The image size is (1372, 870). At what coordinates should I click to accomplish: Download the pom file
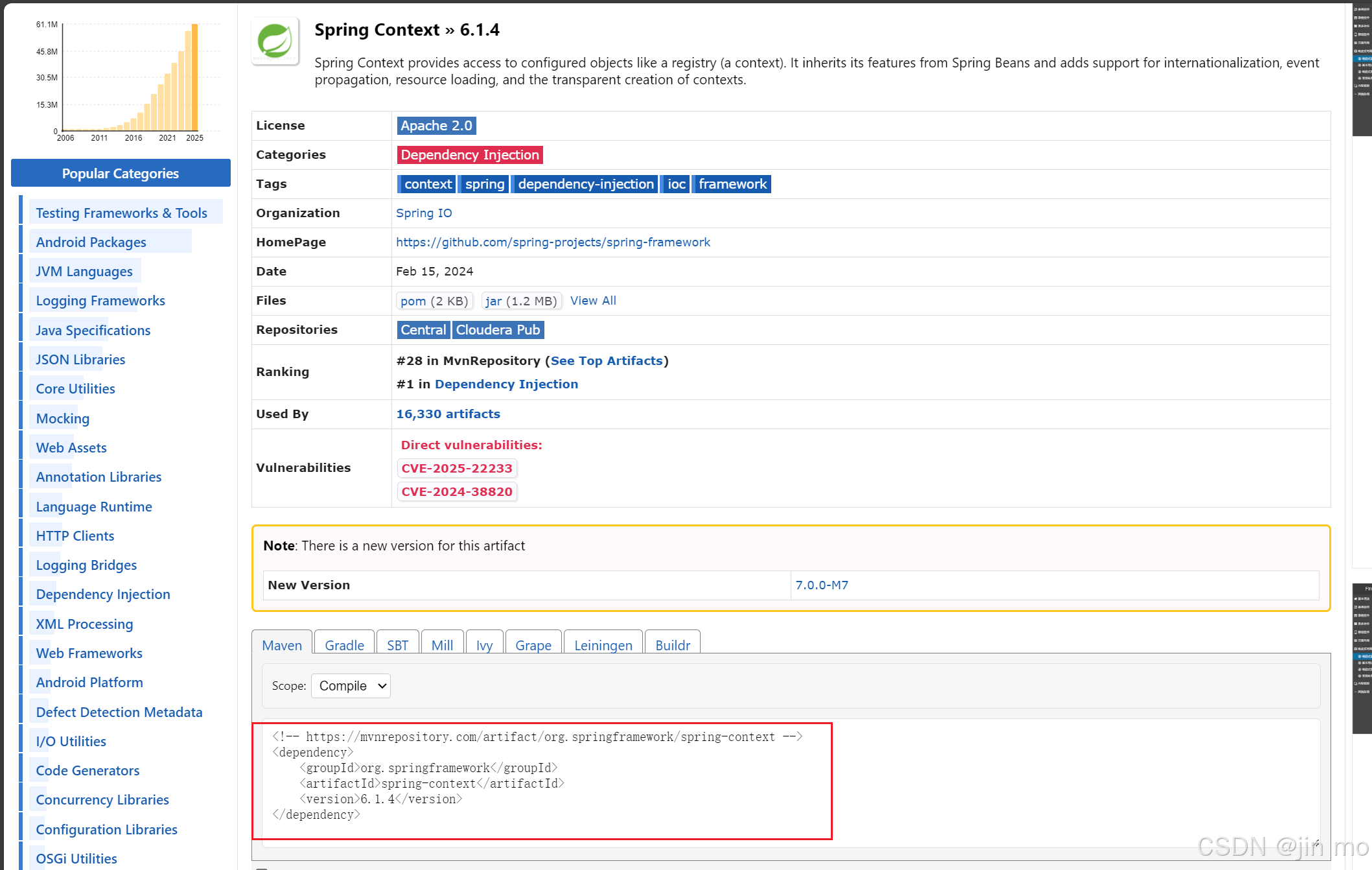pos(434,301)
